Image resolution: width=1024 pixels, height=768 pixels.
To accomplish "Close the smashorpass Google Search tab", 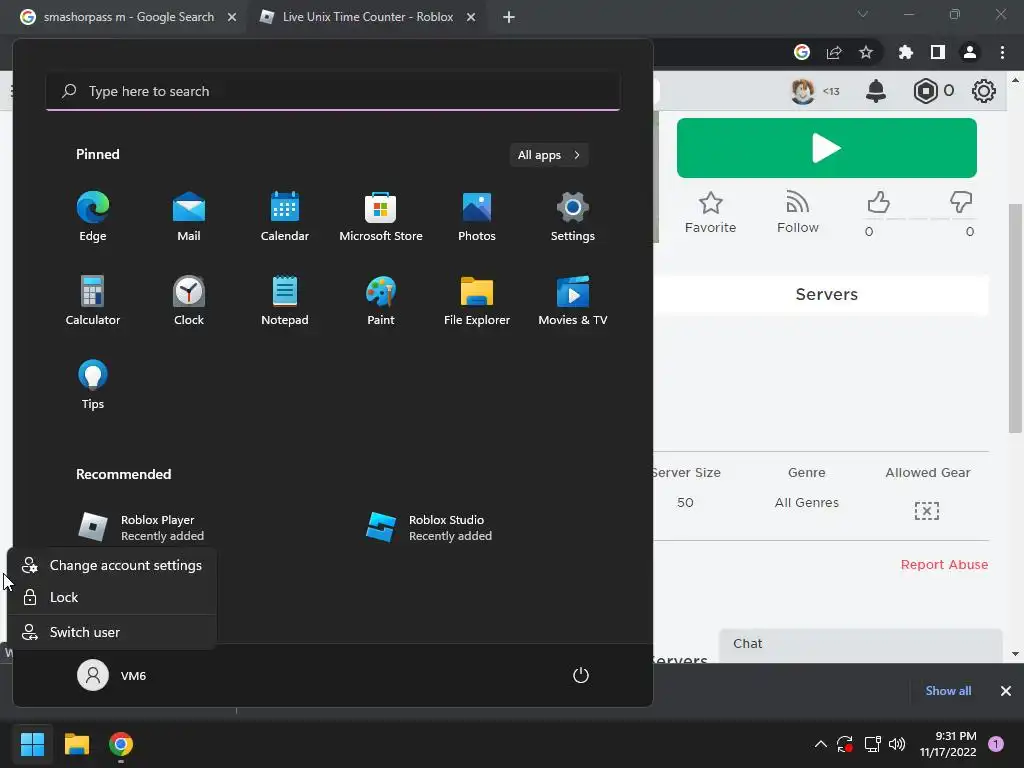I will [x=232, y=17].
